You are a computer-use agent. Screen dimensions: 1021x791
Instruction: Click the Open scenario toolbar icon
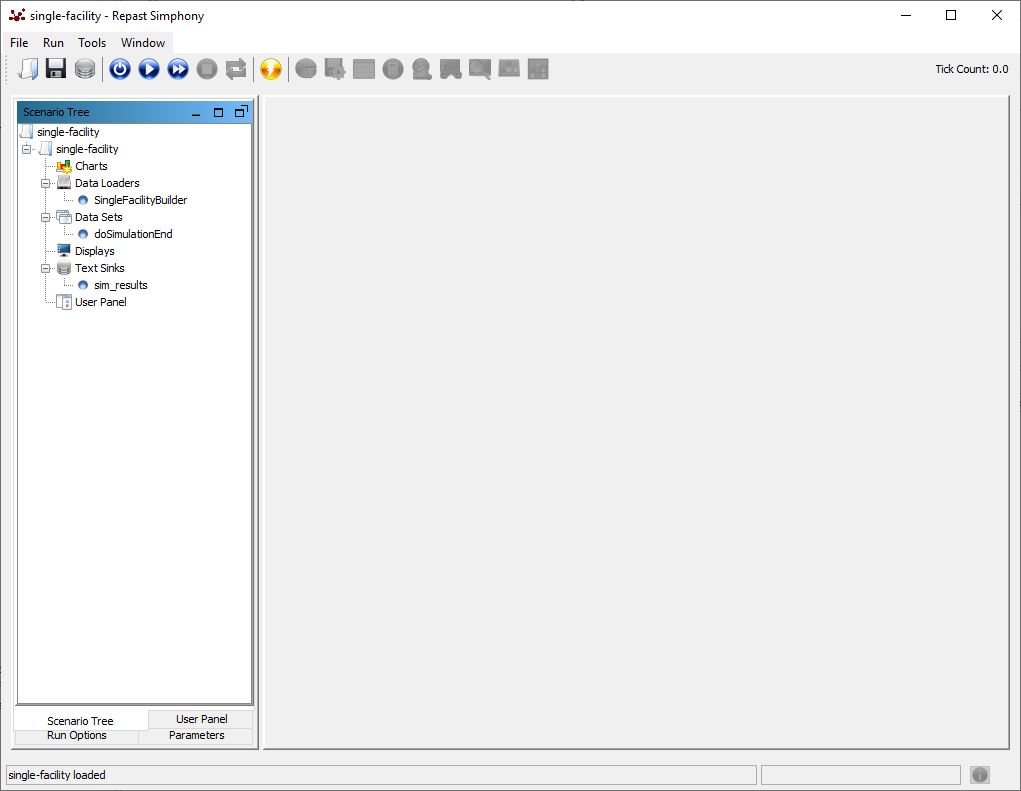[x=28, y=69]
